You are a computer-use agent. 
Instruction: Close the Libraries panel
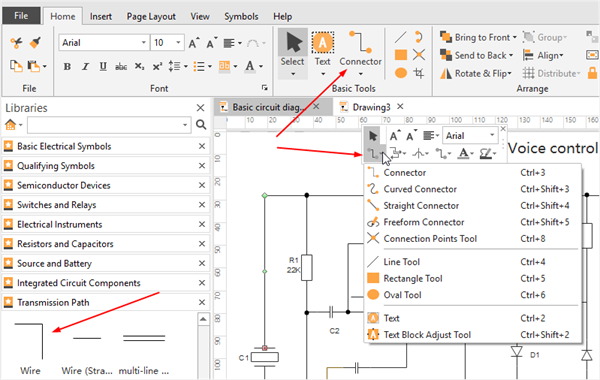[x=200, y=108]
